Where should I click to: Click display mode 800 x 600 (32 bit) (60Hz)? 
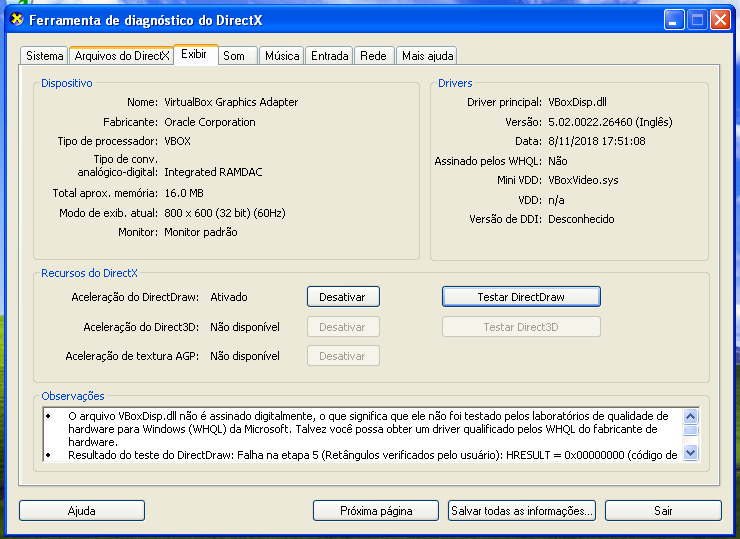[225, 213]
